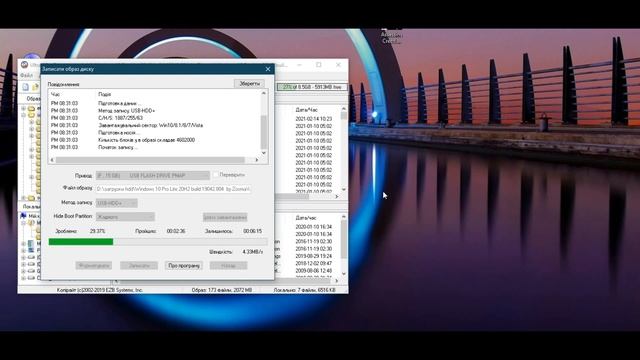This screenshot has height=360, width=640.
Task: Click the capacity bar showing 27% of 8.5GB
Action: pos(312,87)
